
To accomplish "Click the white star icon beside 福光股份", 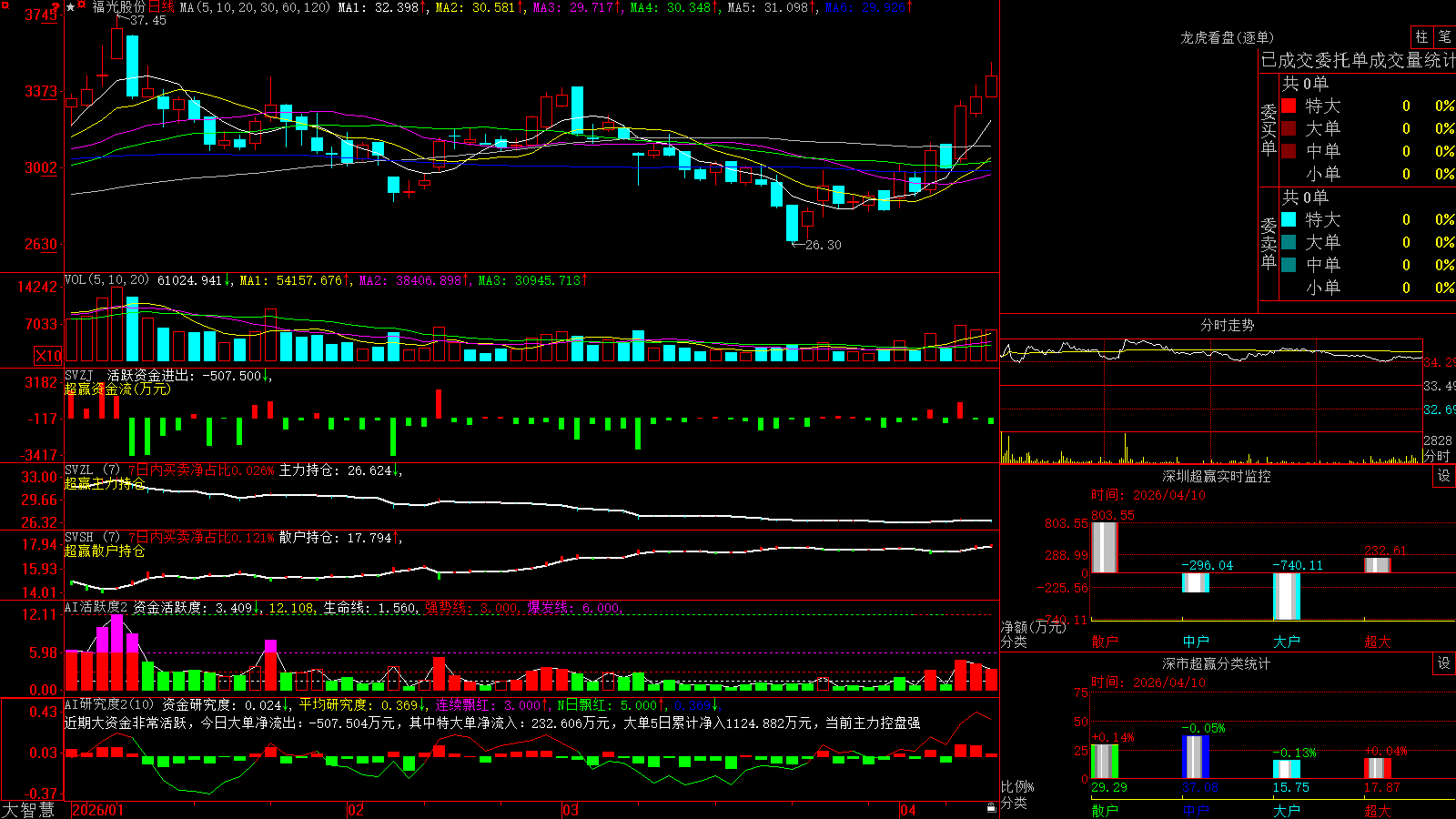I will (x=71, y=7).
